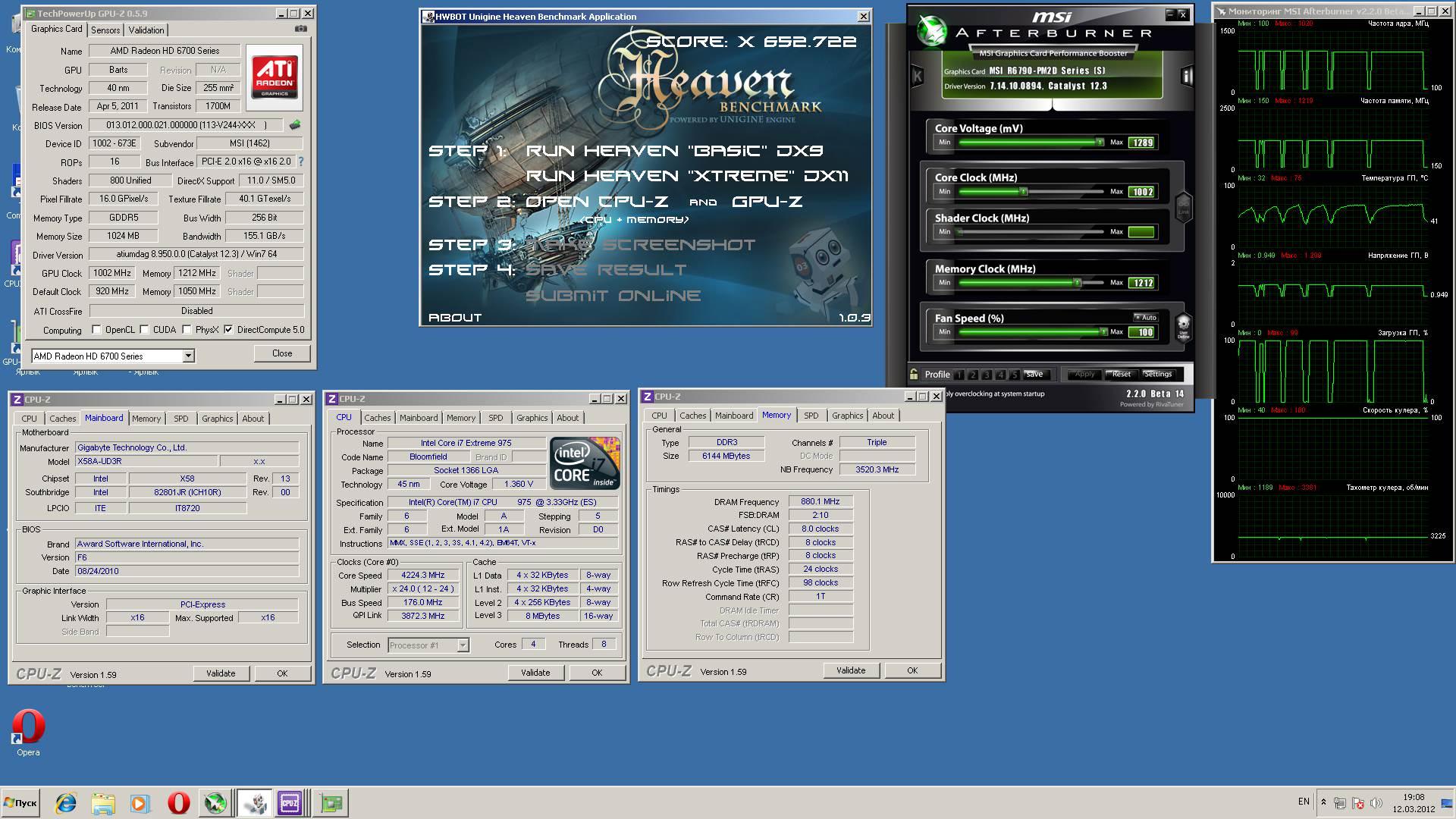
Task: Click the padlock profile lock icon in Afterburner
Action: [914, 374]
